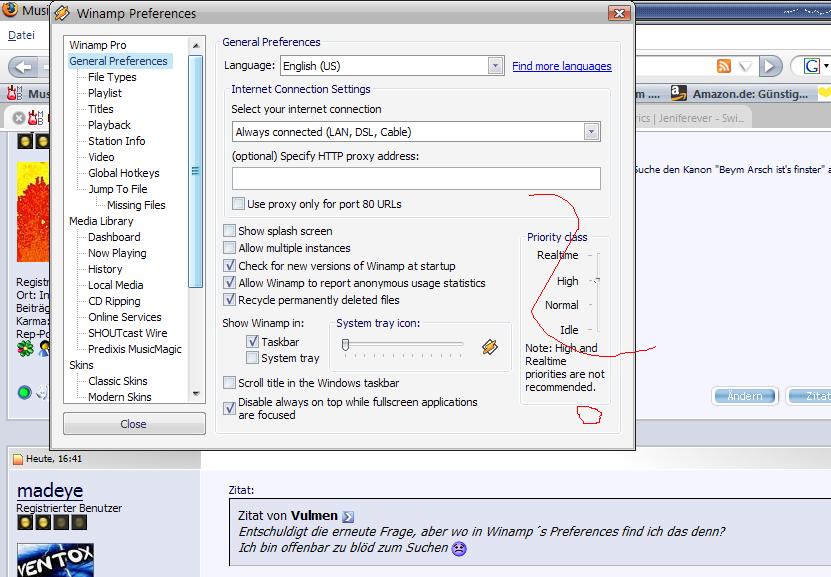Check Show Winamp in System tray
The image size is (831, 577).
(252, 358)
